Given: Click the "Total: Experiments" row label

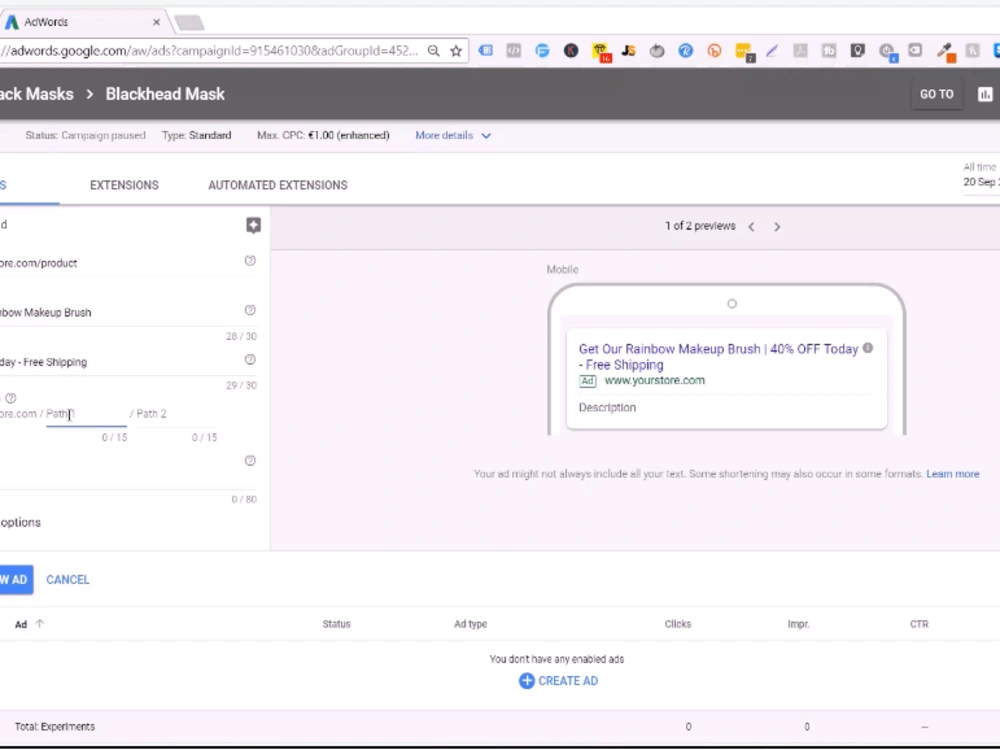Looking at the screenshot, I should [55, 726].
